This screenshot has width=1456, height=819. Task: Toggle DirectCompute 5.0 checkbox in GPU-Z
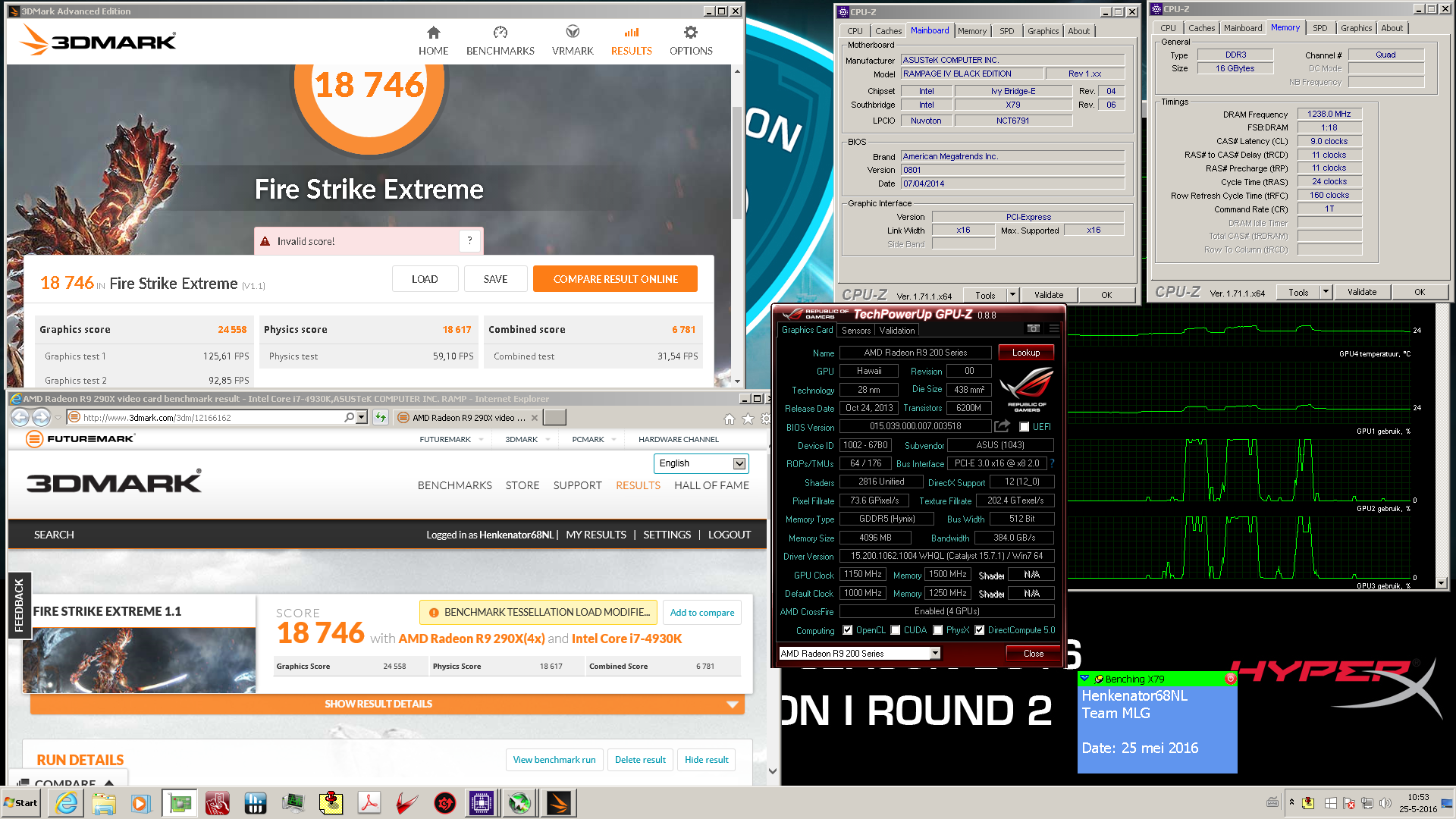980,630
